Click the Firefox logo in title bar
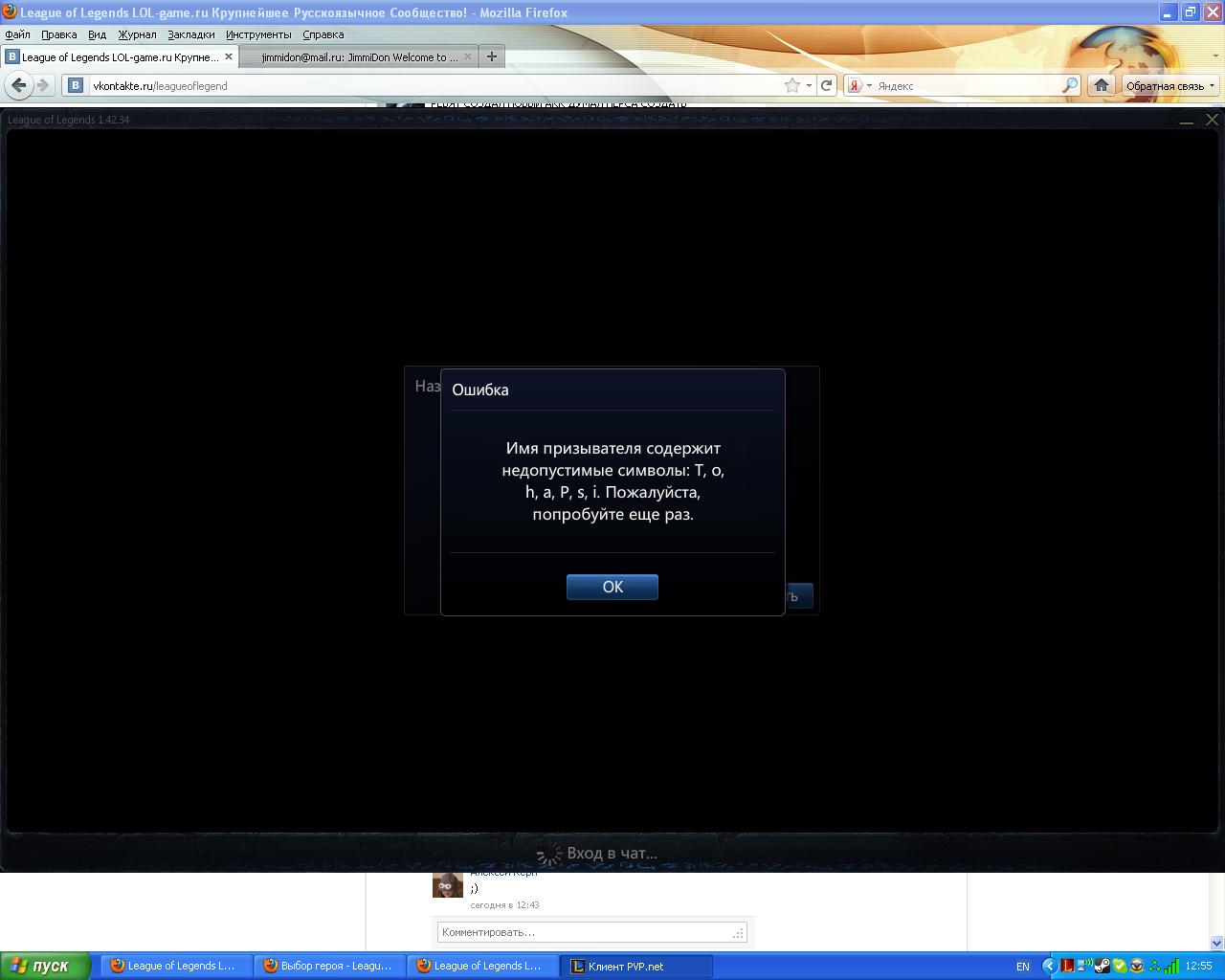Viewport: 1225px width, 980px height. coord(11,12)
